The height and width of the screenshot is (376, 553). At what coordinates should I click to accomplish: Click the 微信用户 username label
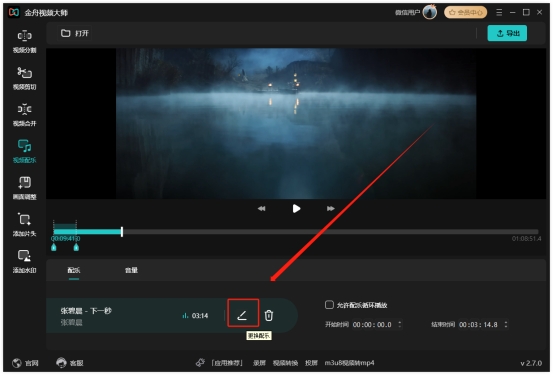pyautogui.click(x=407, y=13)
